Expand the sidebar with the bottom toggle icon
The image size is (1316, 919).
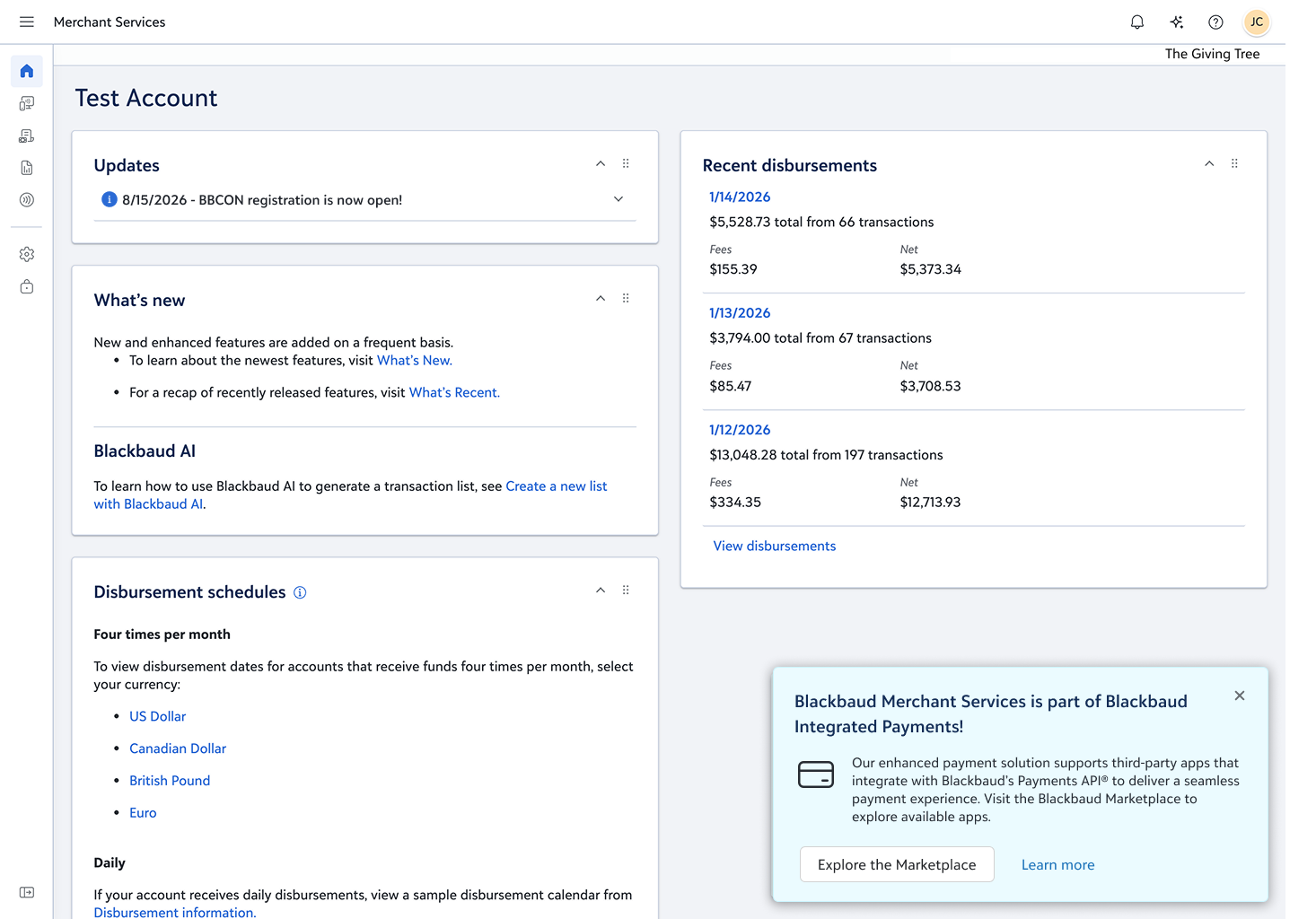click(x=27, y=892)
